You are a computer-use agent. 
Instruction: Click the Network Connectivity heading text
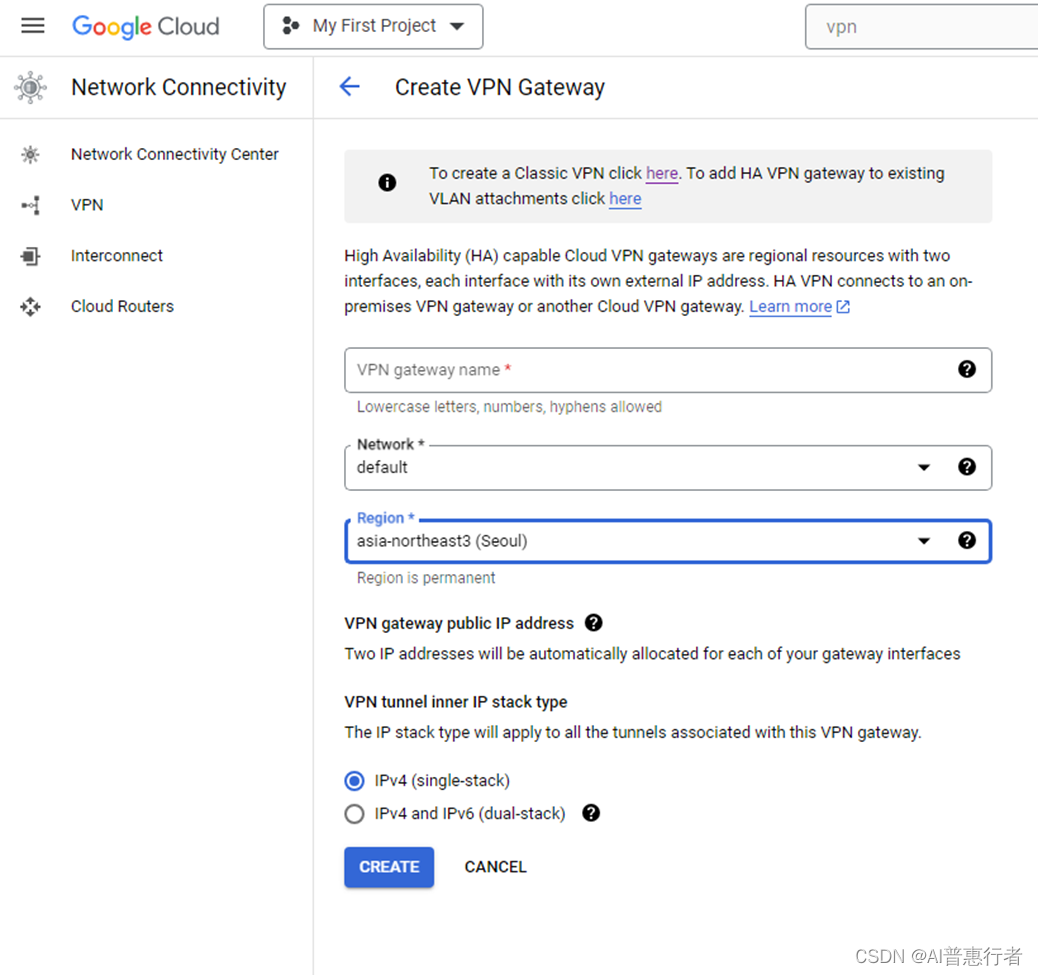[179, 87]
